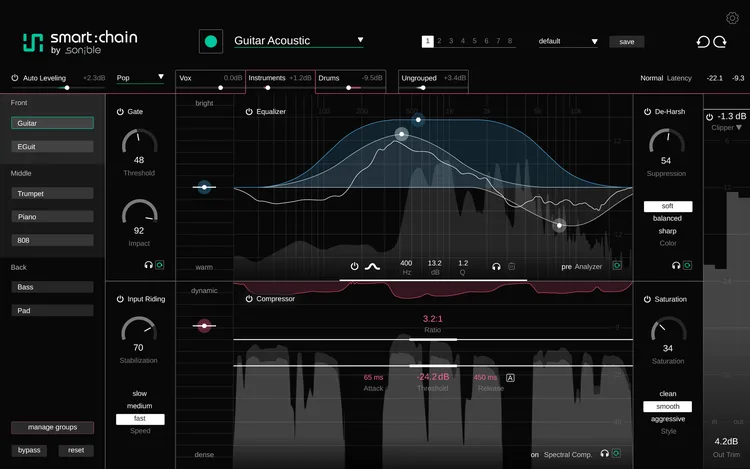Select state slot 5

[x=474, y=41]
